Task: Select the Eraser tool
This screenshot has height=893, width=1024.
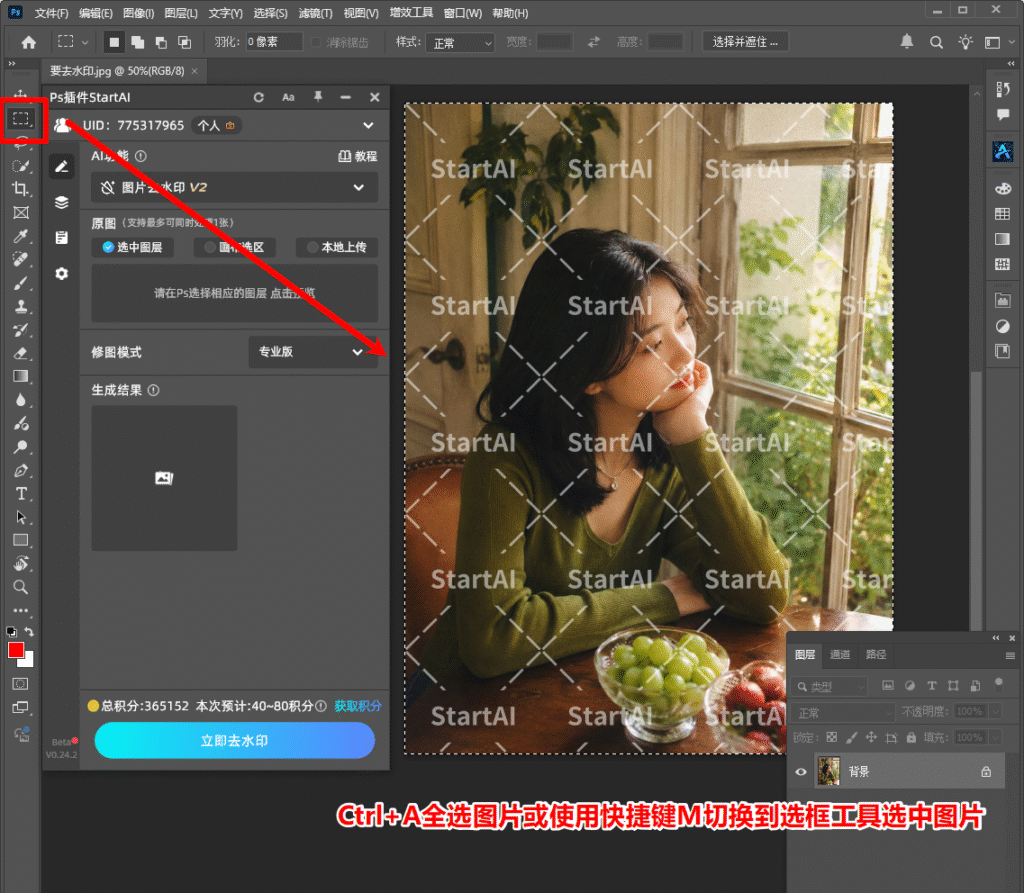Action: (x=21, y=353)
